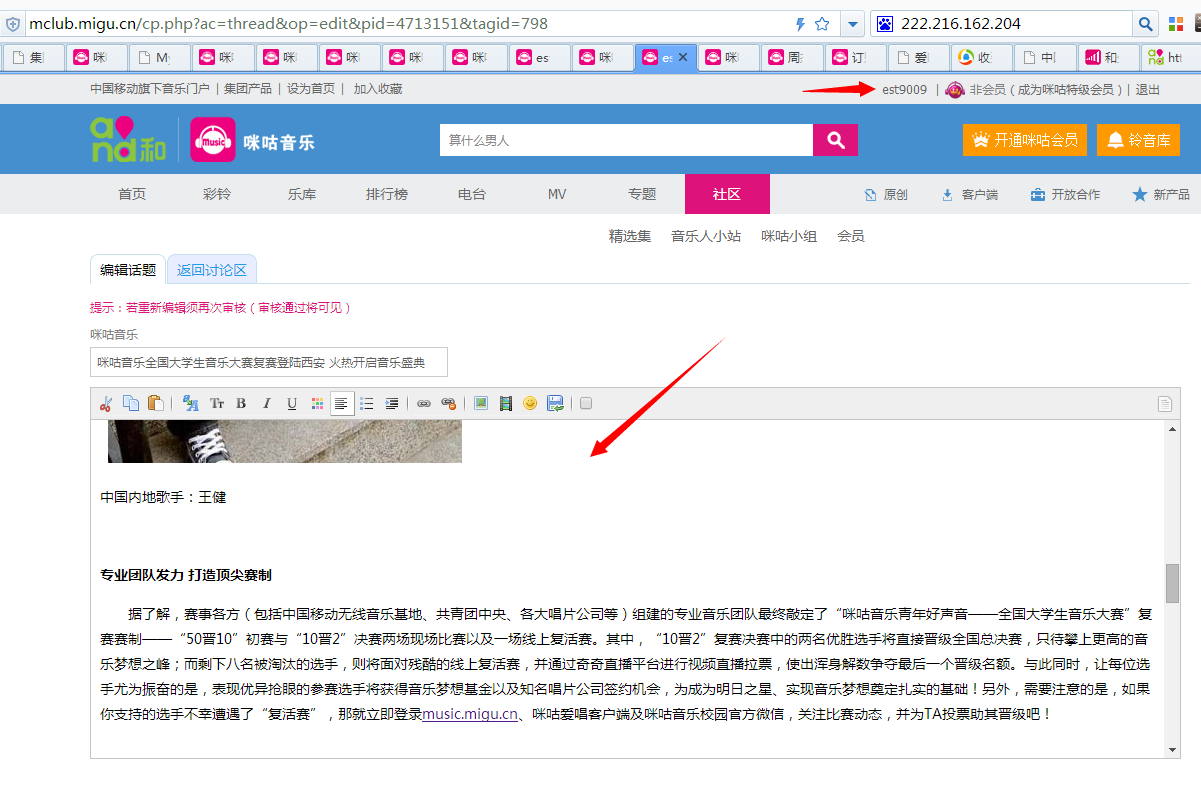The width and height of the screenshot is (1201, 785).
Task: Open the font style icon in editor toolbar
Action: point(191,403)
